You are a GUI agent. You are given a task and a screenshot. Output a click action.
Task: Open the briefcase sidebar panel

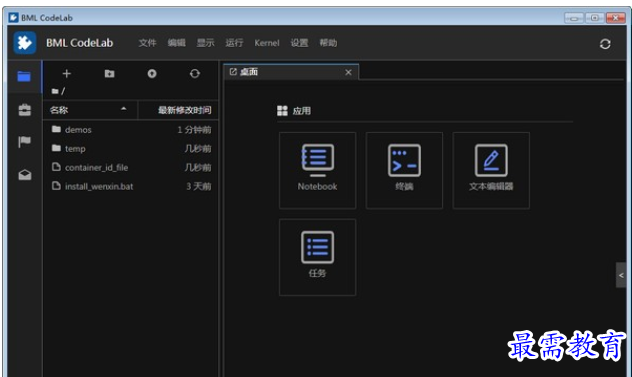pos(25,110)
